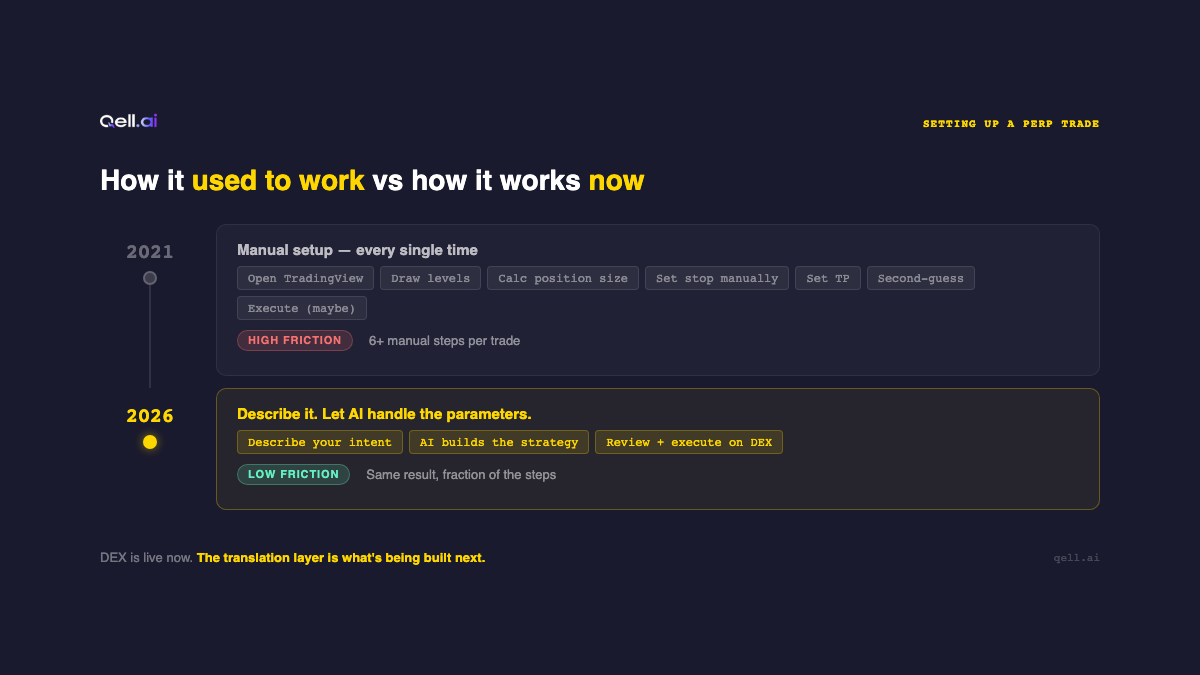Click the 'Open TradingView' chip
The width and height of the screenshot is (1200, 675).
[x=306, y=278]
